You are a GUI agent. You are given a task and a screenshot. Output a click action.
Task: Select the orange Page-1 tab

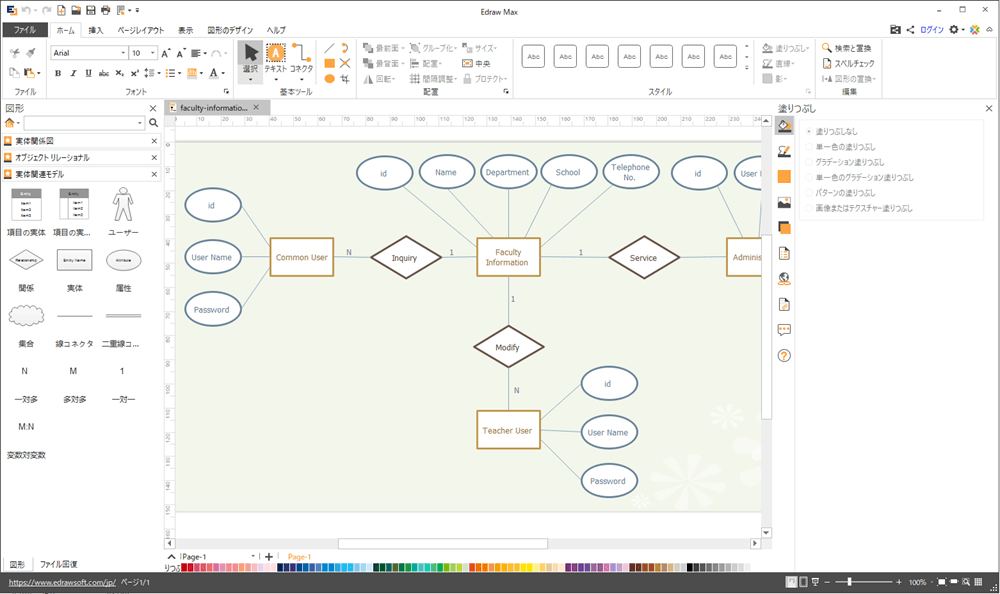[x=299, y=557]
